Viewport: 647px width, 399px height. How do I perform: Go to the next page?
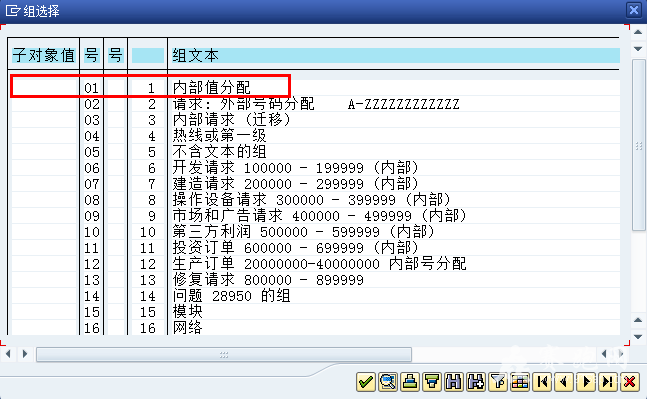pos(586,382)
